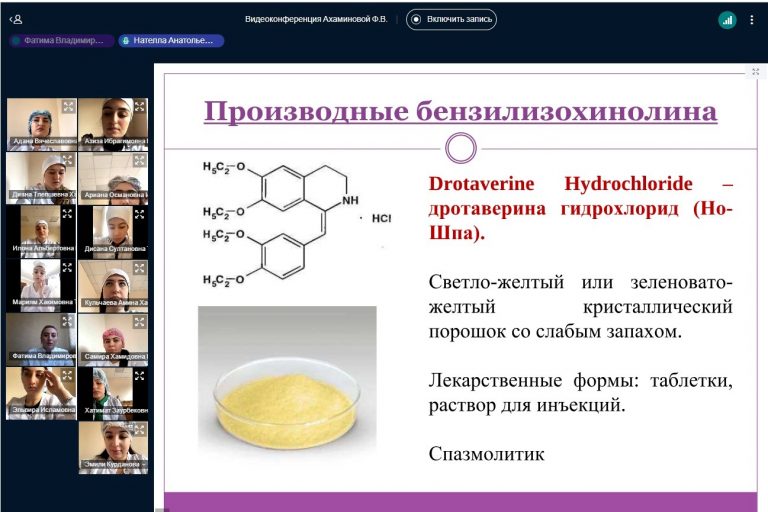Viewport: 768px width, 512px height.
Task: Open the three-dot more options menu
Action: [x=752, y=20]
